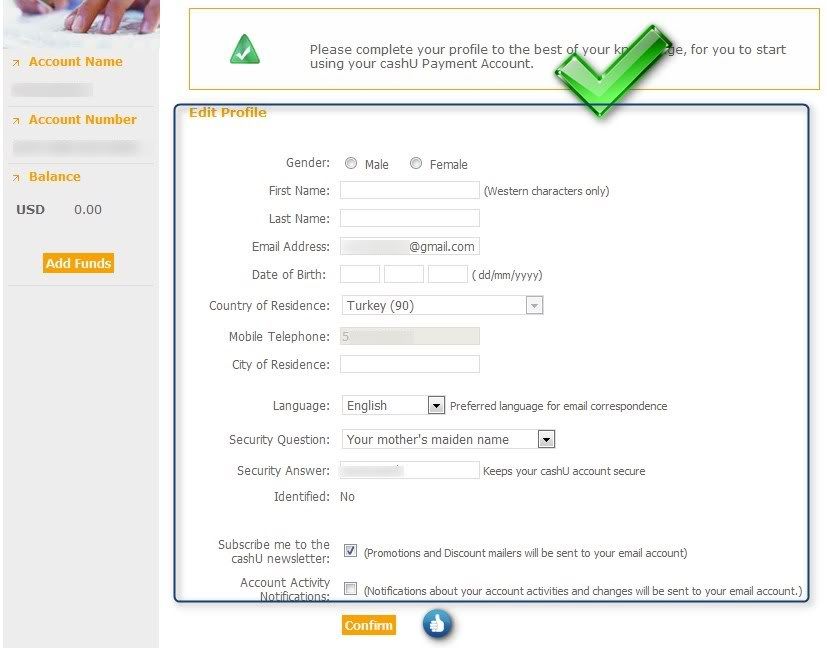This screenshot has height=648, width=827.
Task: Click the Account Name sidebar heading
Action: (75, 62)
